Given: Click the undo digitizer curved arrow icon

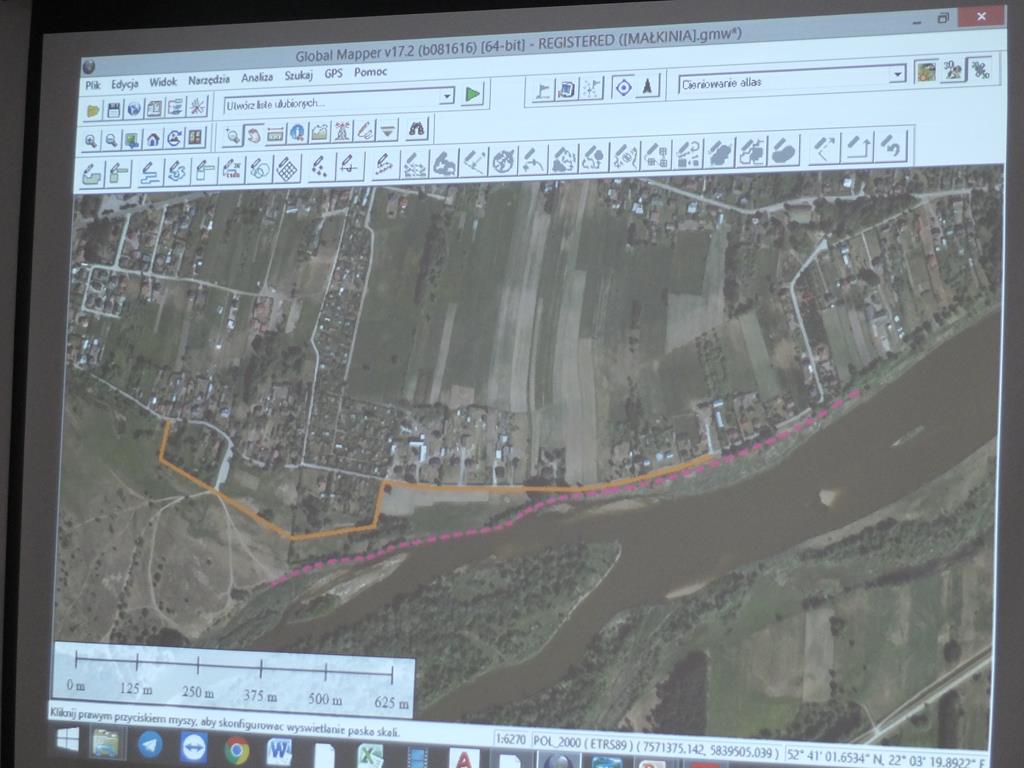Looking at the screenshot, I should point(891,146).
